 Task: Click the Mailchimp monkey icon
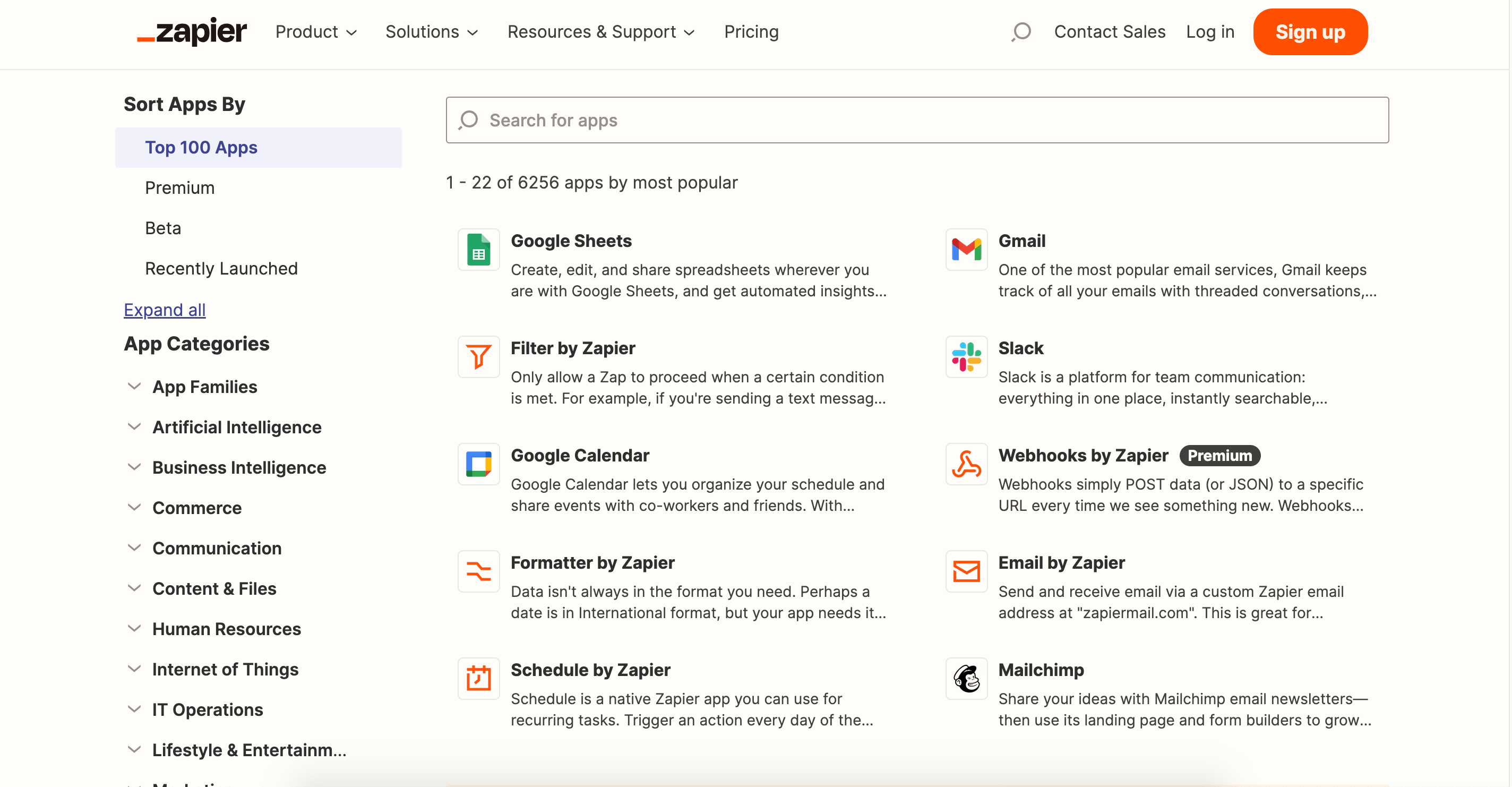[966, 678]
